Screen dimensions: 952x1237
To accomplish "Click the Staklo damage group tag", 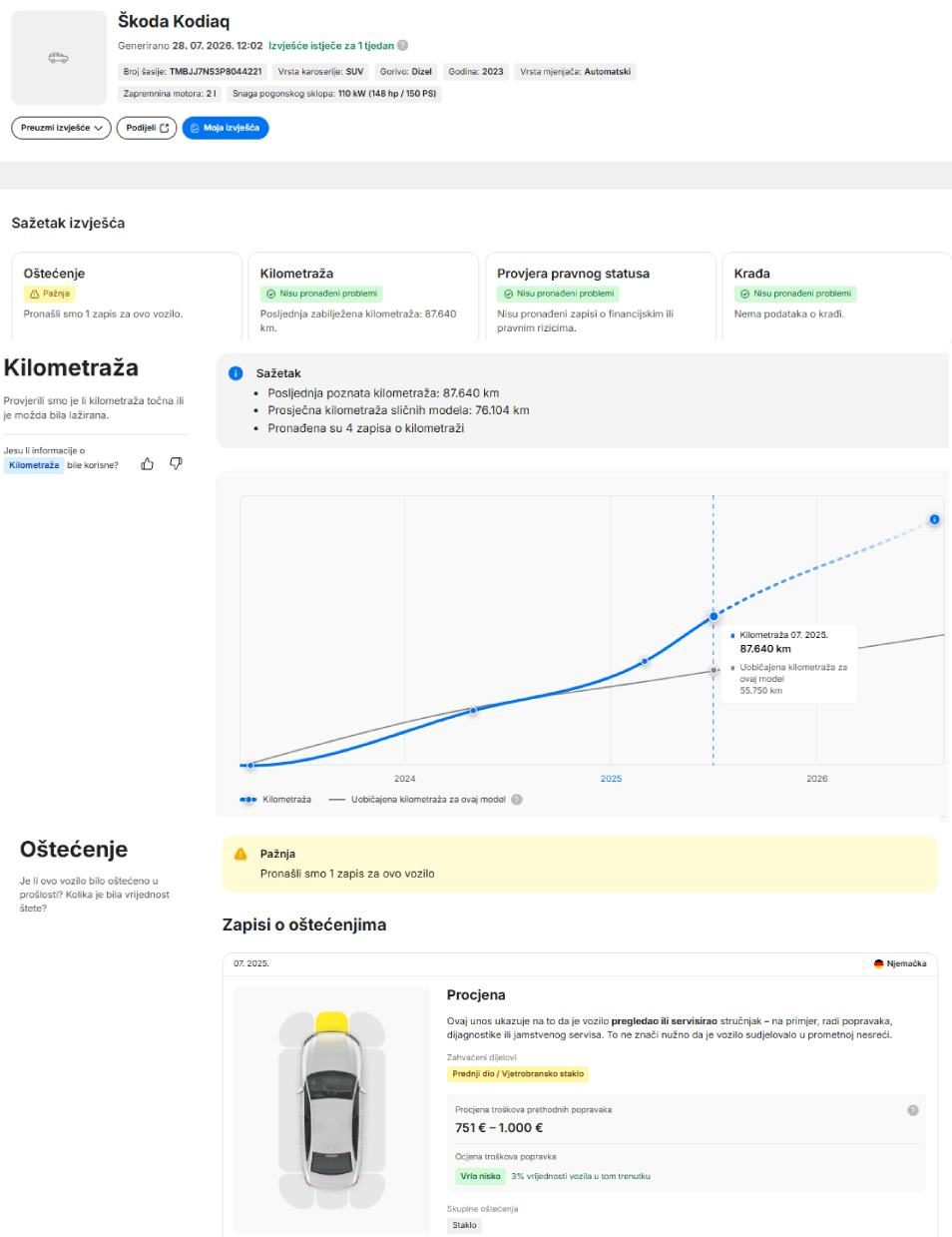I will click(464, 1225).
